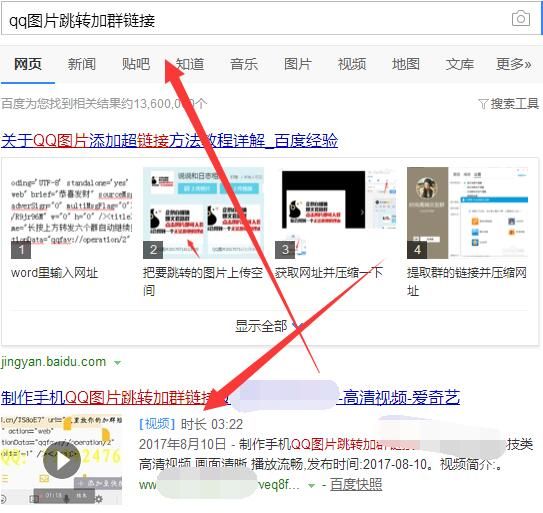Open '制作手机QQ图片跳转加群链接' video result link

click(230, 398)
